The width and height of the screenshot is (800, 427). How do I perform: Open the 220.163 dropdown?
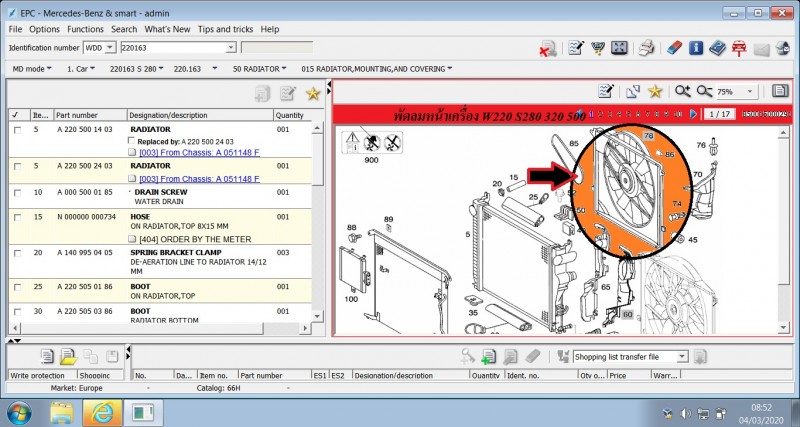pos(195,69)
